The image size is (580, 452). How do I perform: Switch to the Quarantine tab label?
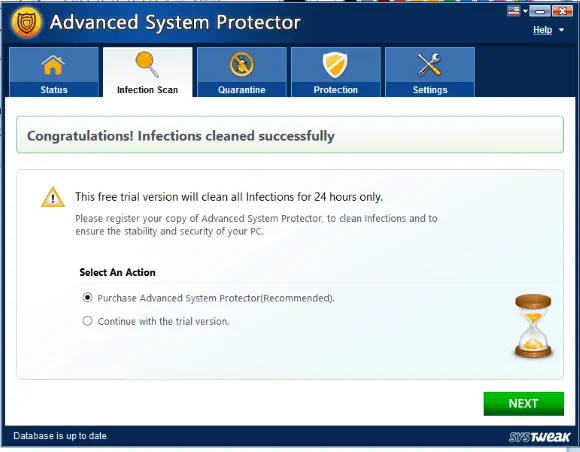(242, 90)
